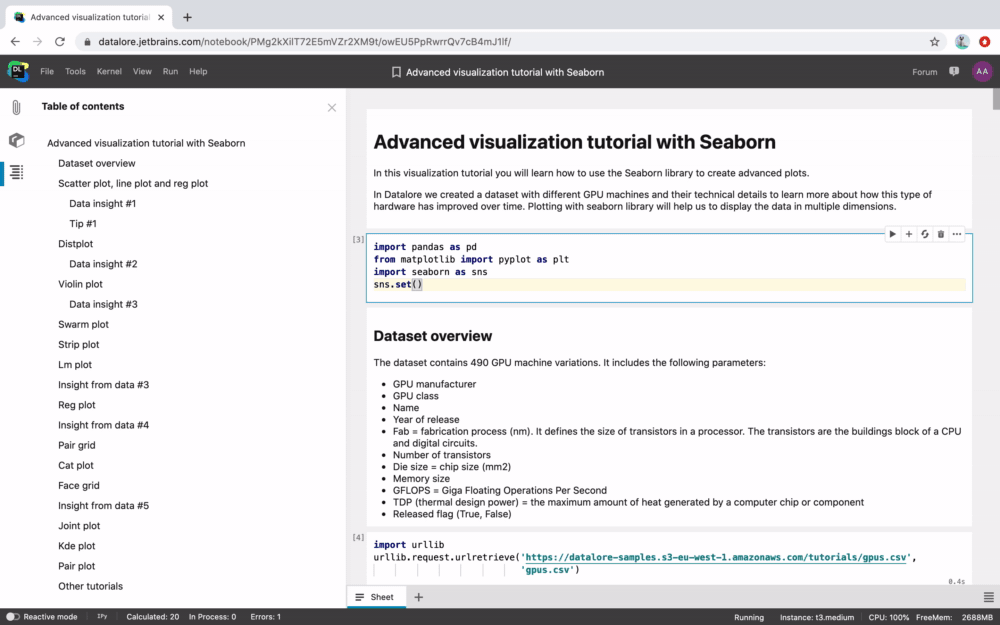Open the Kernel menu

tap(109, 71)
